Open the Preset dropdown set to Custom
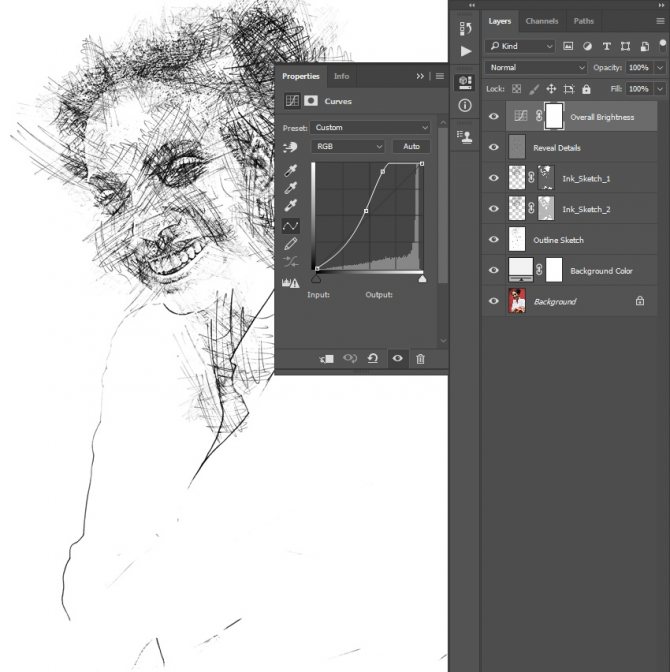The height and width of the screenshot is (672, 670). [370, 128]
